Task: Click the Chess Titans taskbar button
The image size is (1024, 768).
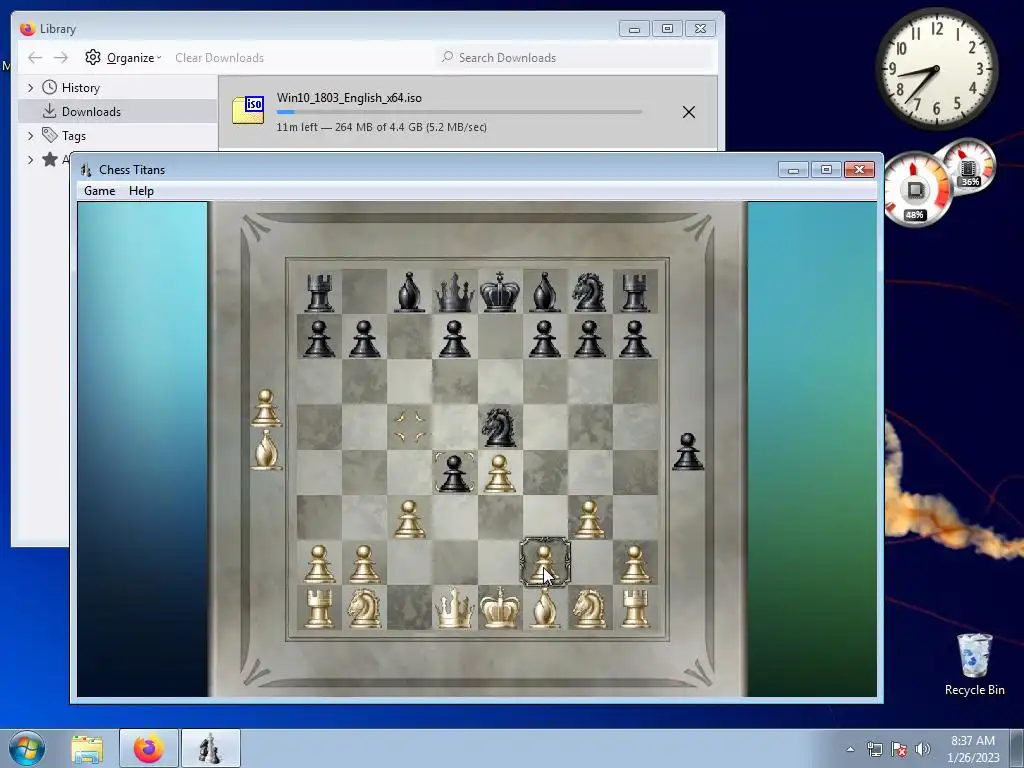Action: click(x=210, y=748)
